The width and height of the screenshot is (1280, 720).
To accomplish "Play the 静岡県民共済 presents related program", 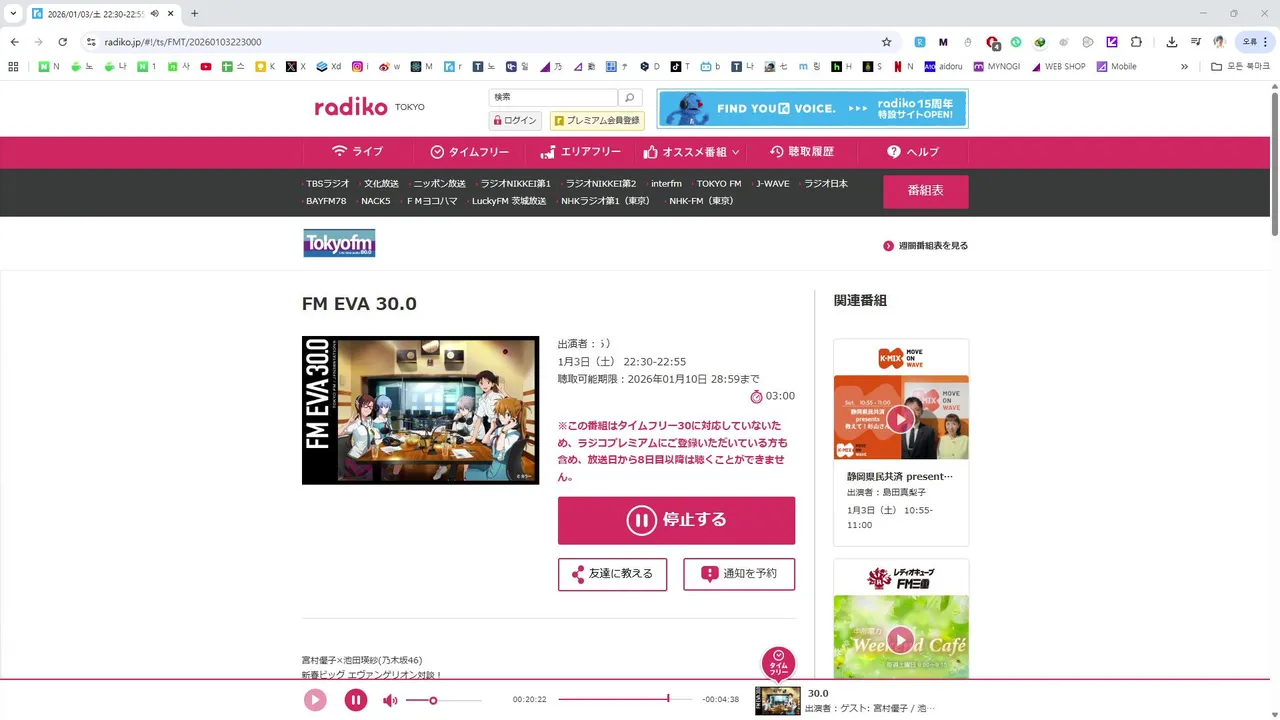I will (x=901, y=418).
